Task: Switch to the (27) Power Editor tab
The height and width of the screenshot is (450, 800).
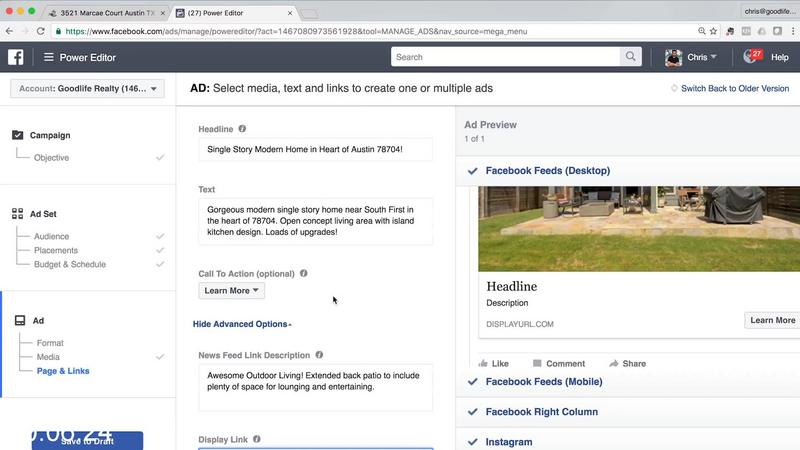Action: coord(232,13)
